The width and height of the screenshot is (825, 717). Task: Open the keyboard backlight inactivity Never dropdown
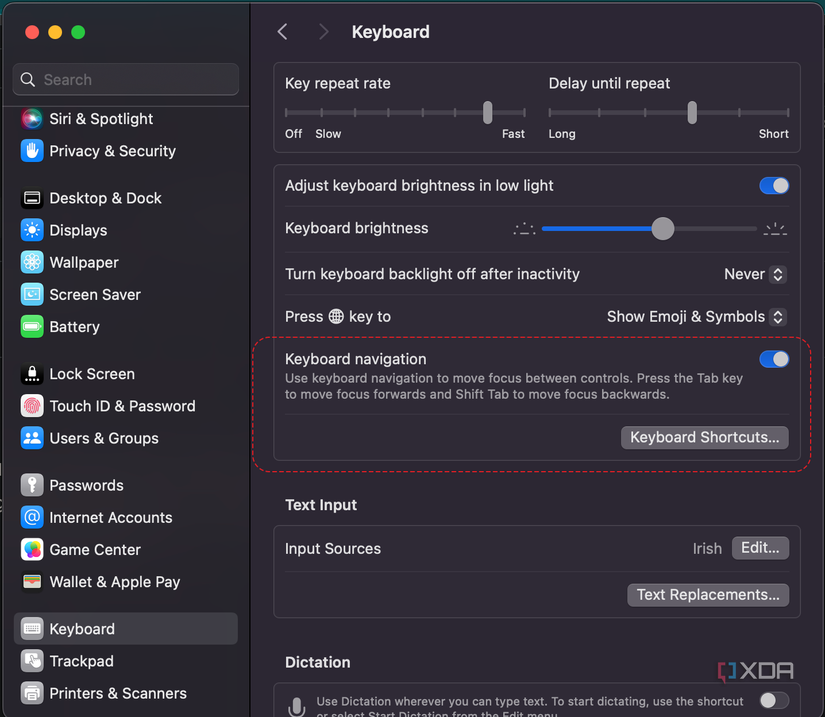[x=755, y=274]
